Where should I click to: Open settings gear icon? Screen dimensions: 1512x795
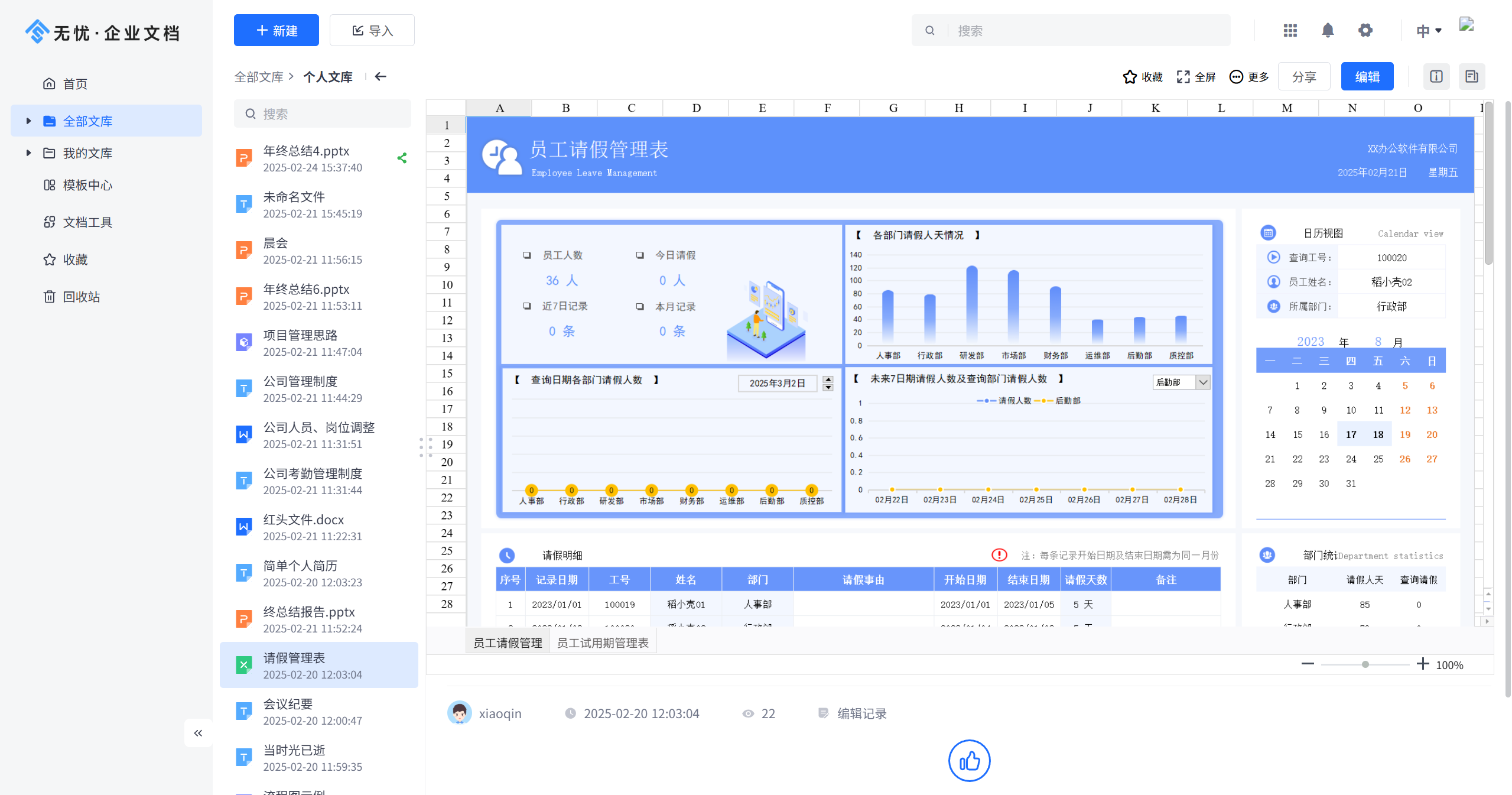tap(1365, 30)
